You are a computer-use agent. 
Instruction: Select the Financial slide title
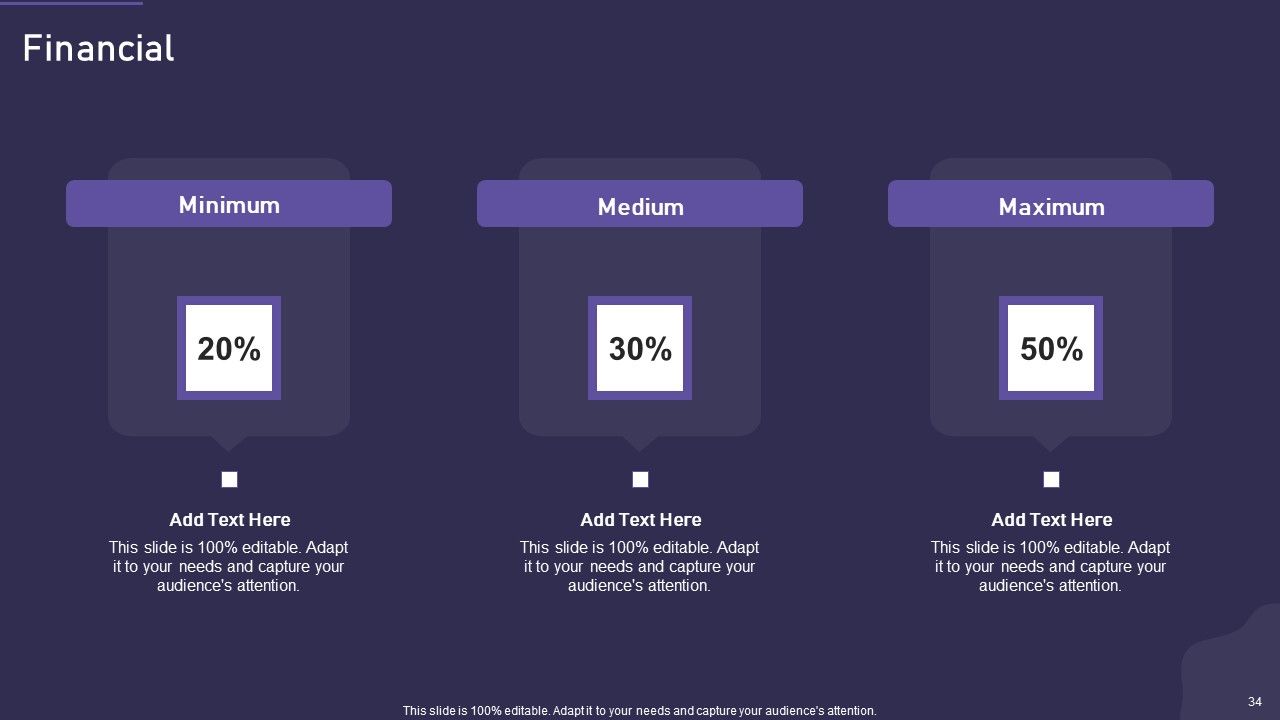[98, 48]
